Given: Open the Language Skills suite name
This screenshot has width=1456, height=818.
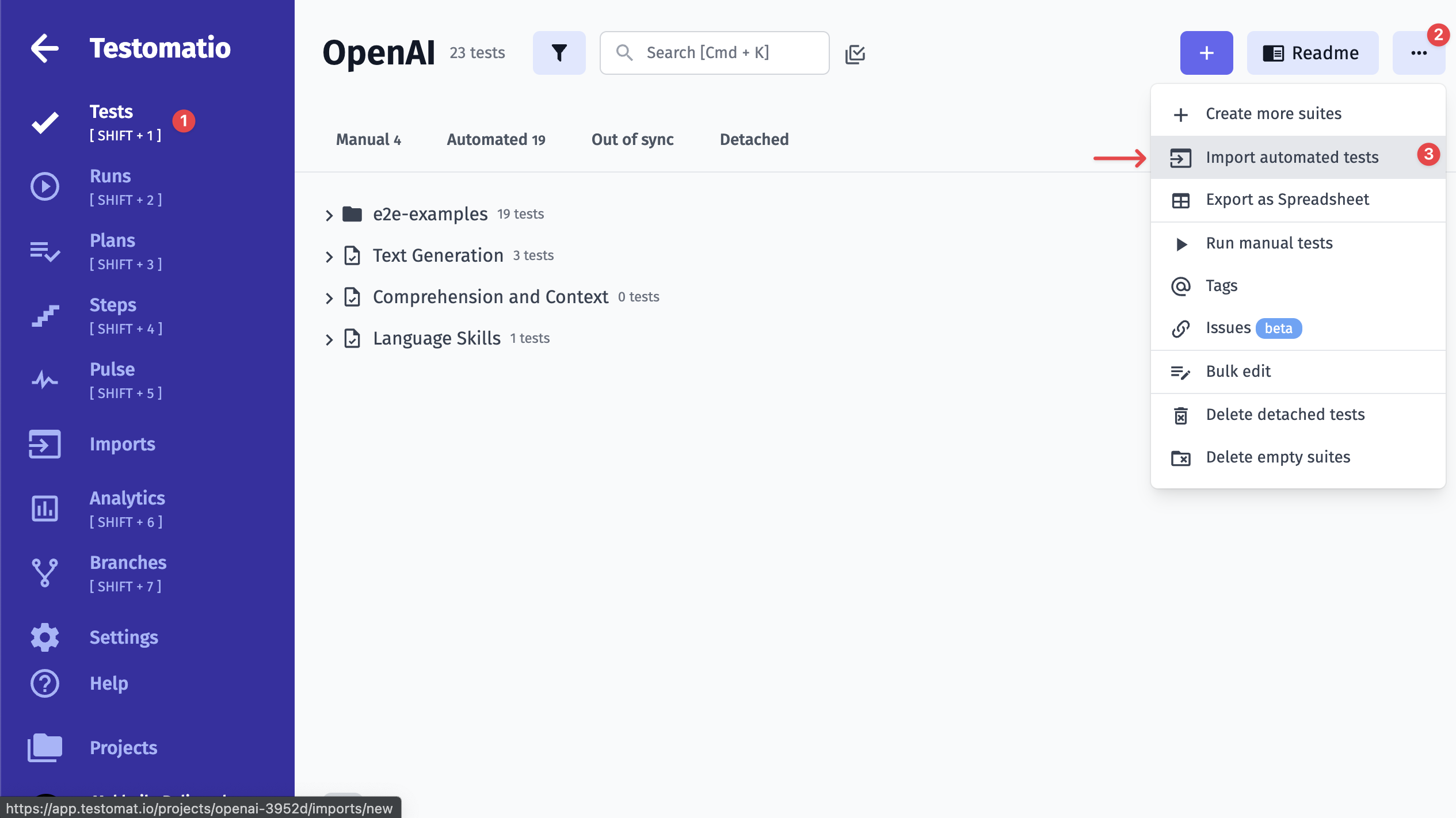Looking at the screenshot, I should (436, 338).
